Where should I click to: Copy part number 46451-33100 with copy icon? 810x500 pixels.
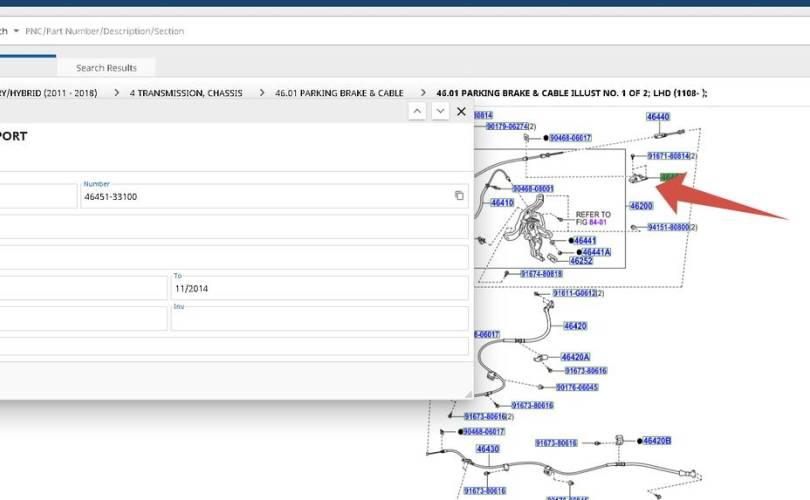pos(459,196)
